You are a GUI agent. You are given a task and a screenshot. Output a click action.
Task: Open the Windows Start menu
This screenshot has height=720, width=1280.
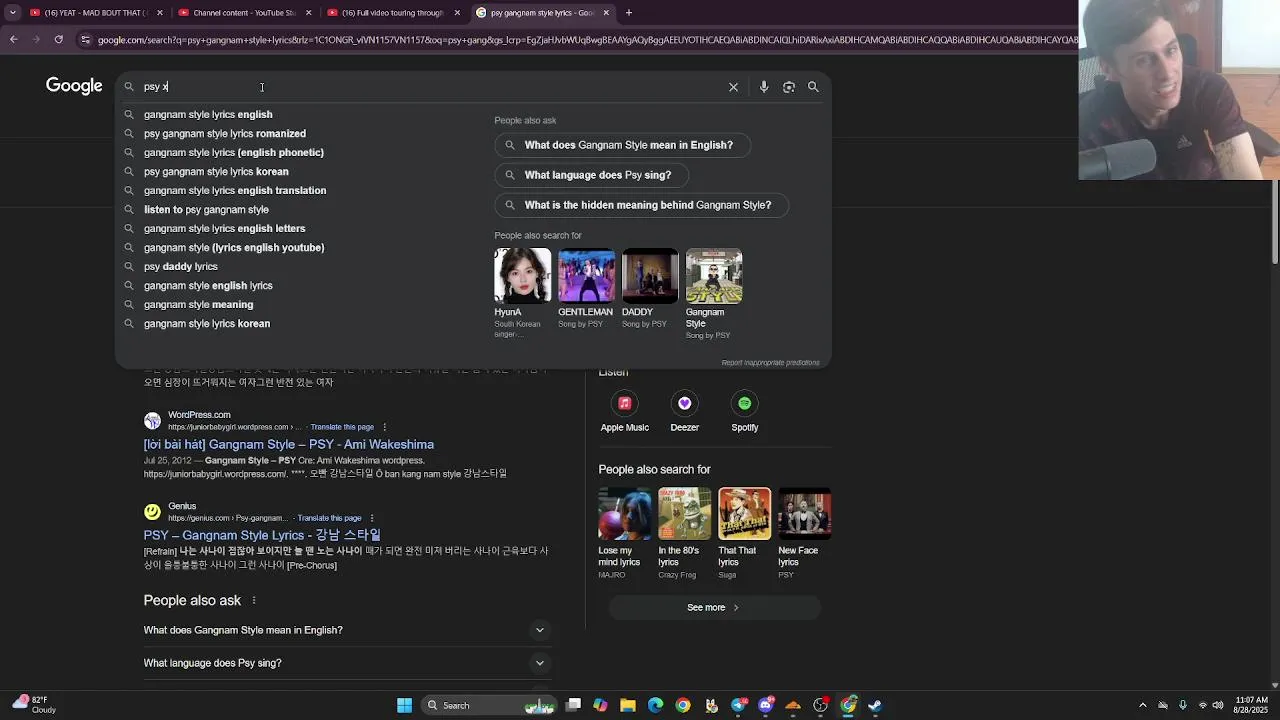tap(404, 705)
